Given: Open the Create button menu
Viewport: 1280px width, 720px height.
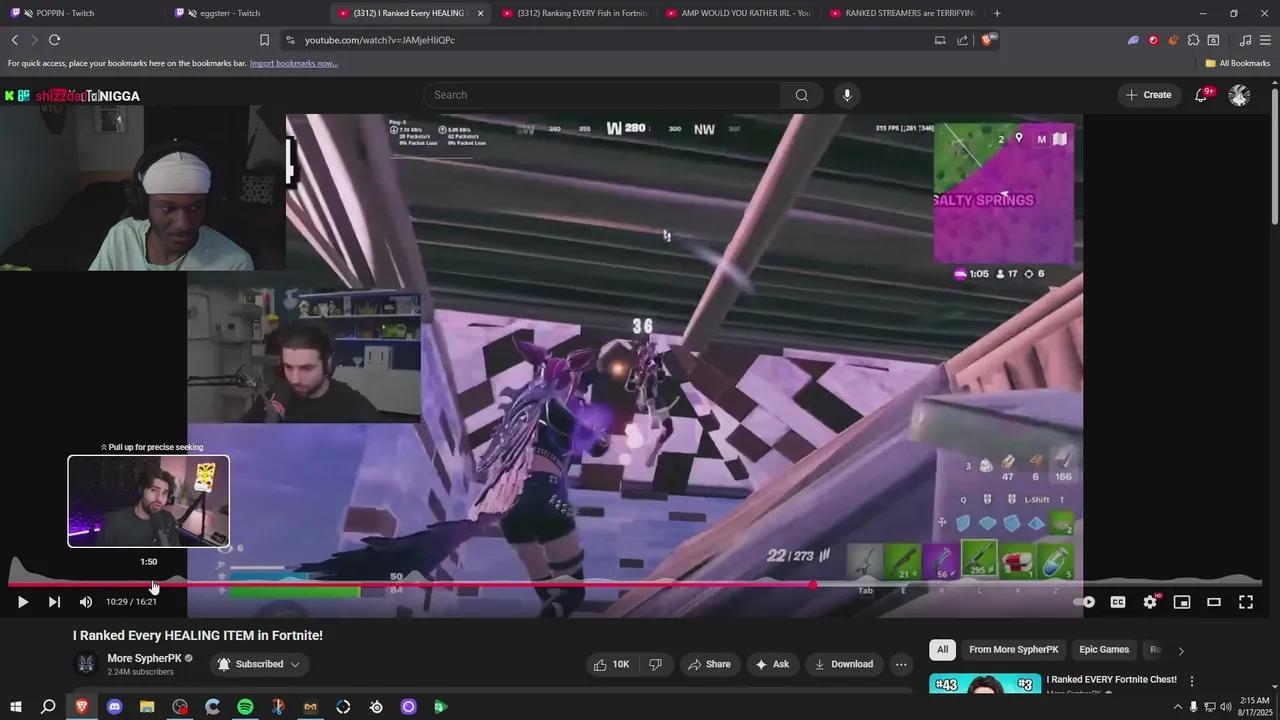Looking at the screenshot, I should point(1148,95).
